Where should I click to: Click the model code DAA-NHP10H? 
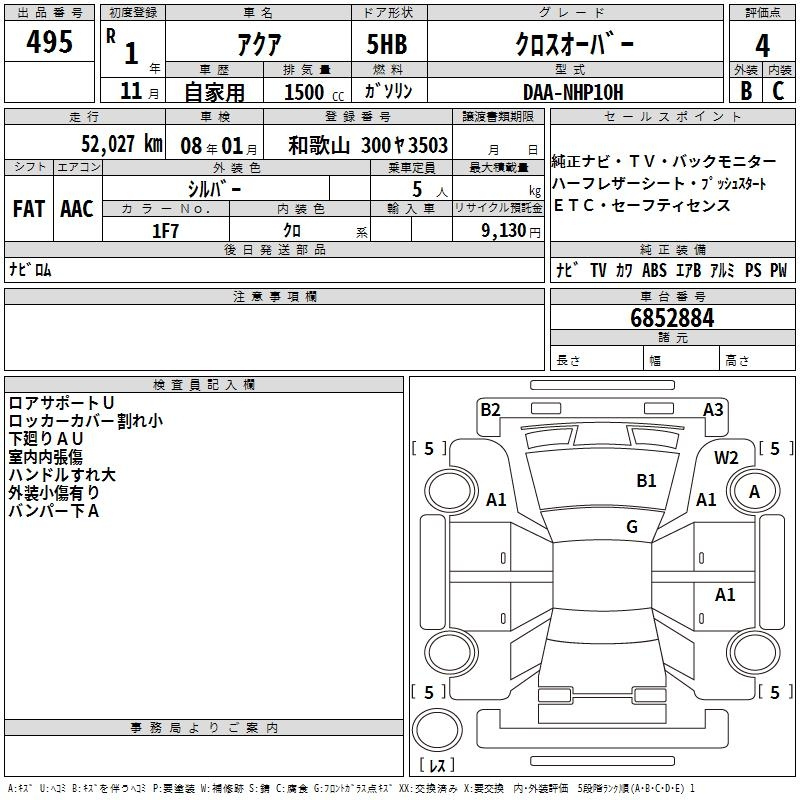[573, 92]
